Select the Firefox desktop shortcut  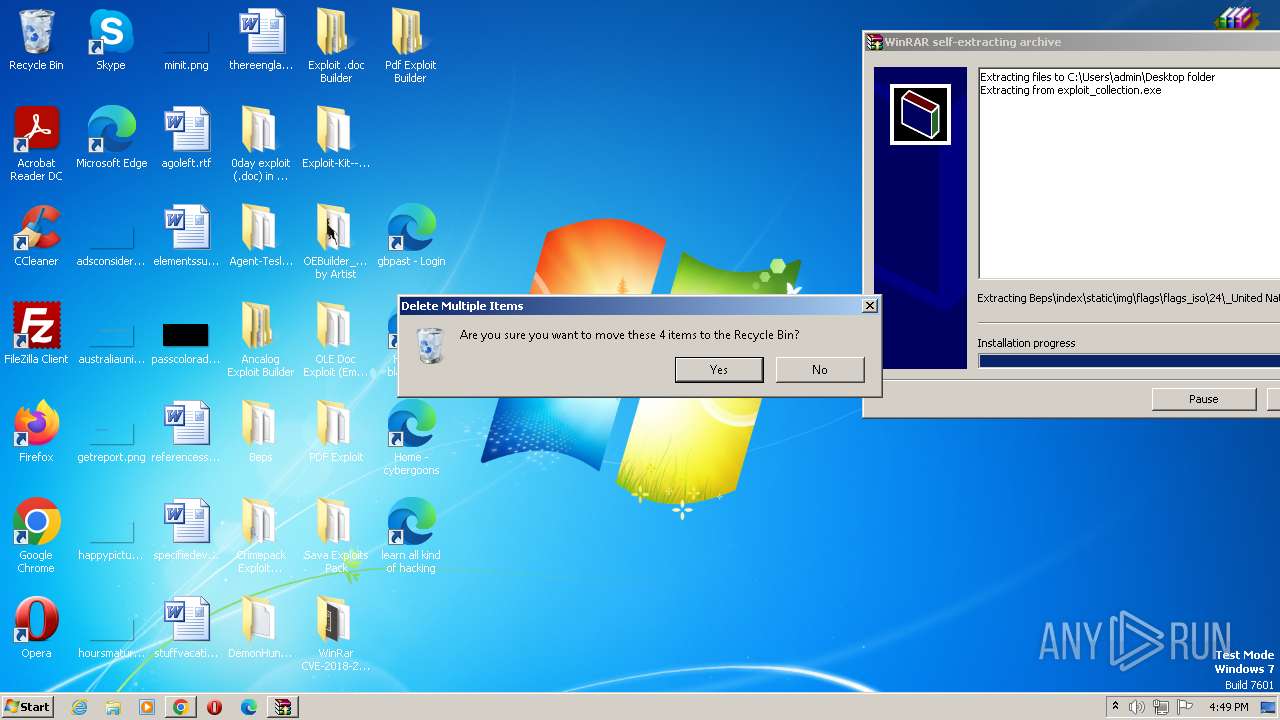click(36, 433)
